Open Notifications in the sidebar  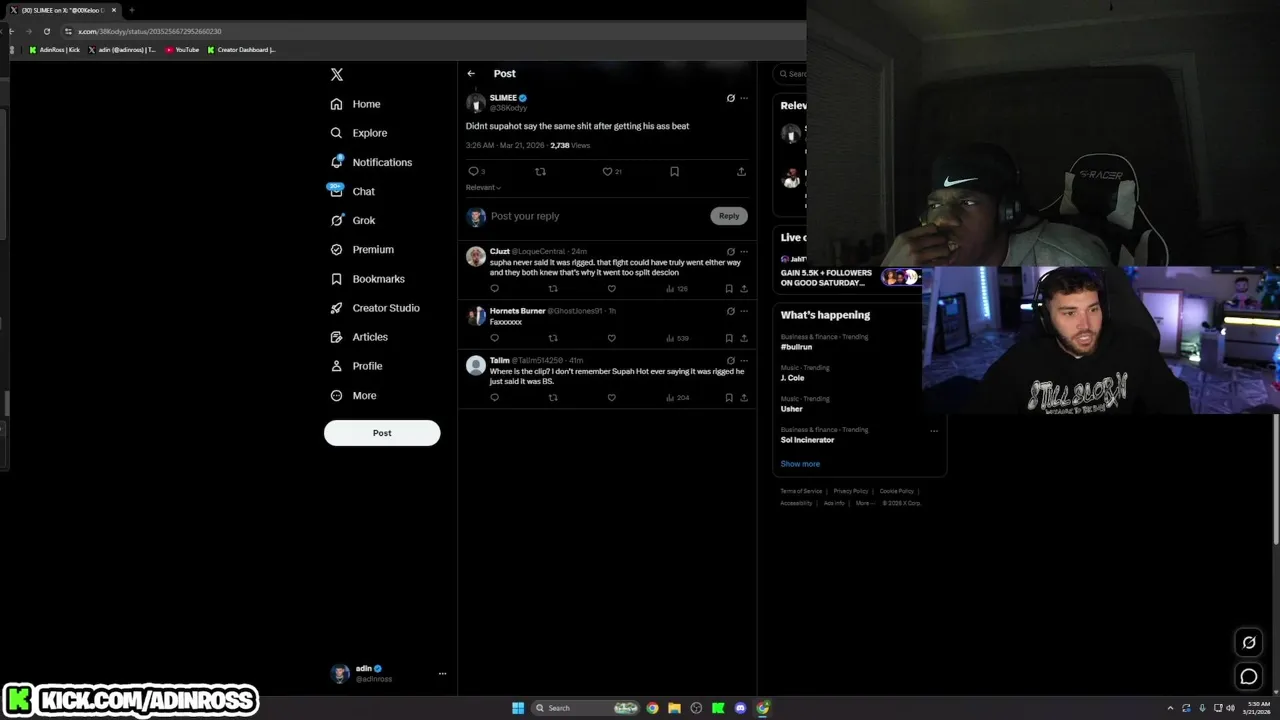[371, 162]
